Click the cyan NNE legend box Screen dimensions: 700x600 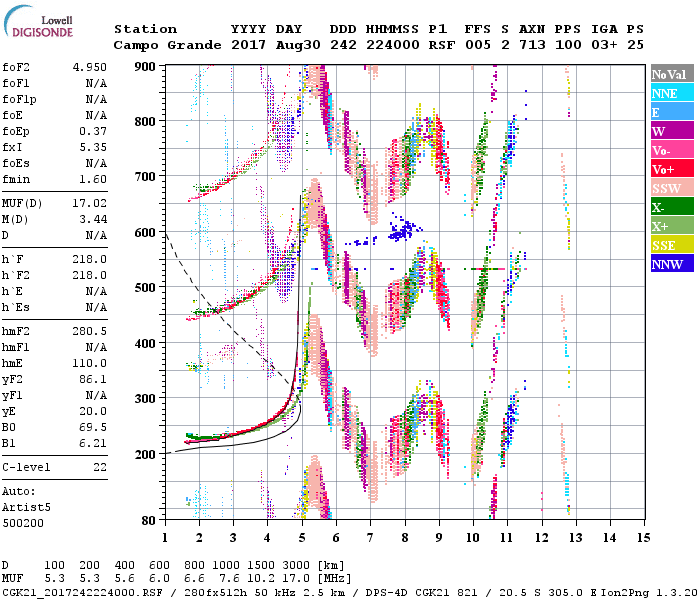670,94
